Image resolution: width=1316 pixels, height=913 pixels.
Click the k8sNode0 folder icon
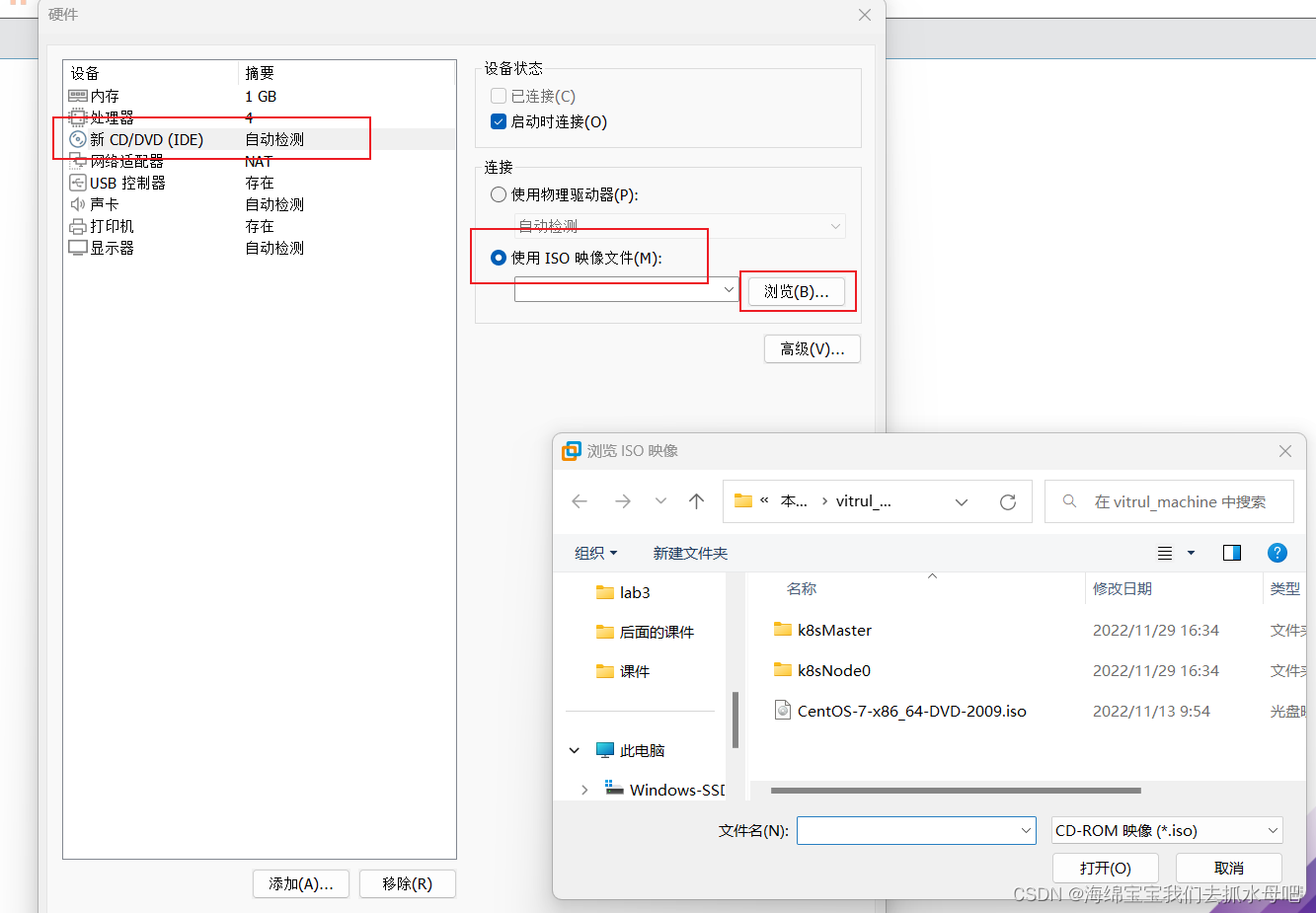click(783, 670)
